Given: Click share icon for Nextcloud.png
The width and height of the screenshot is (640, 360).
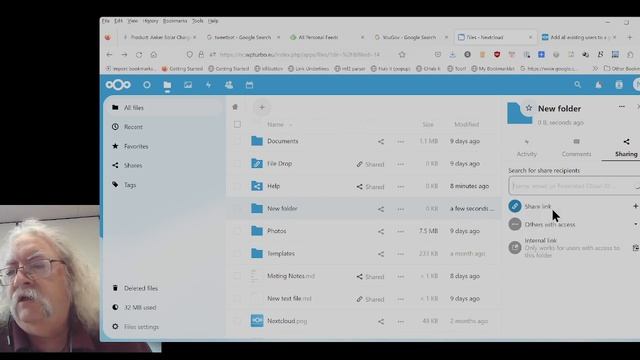Looking at the screenshot, I should point(381,322).
